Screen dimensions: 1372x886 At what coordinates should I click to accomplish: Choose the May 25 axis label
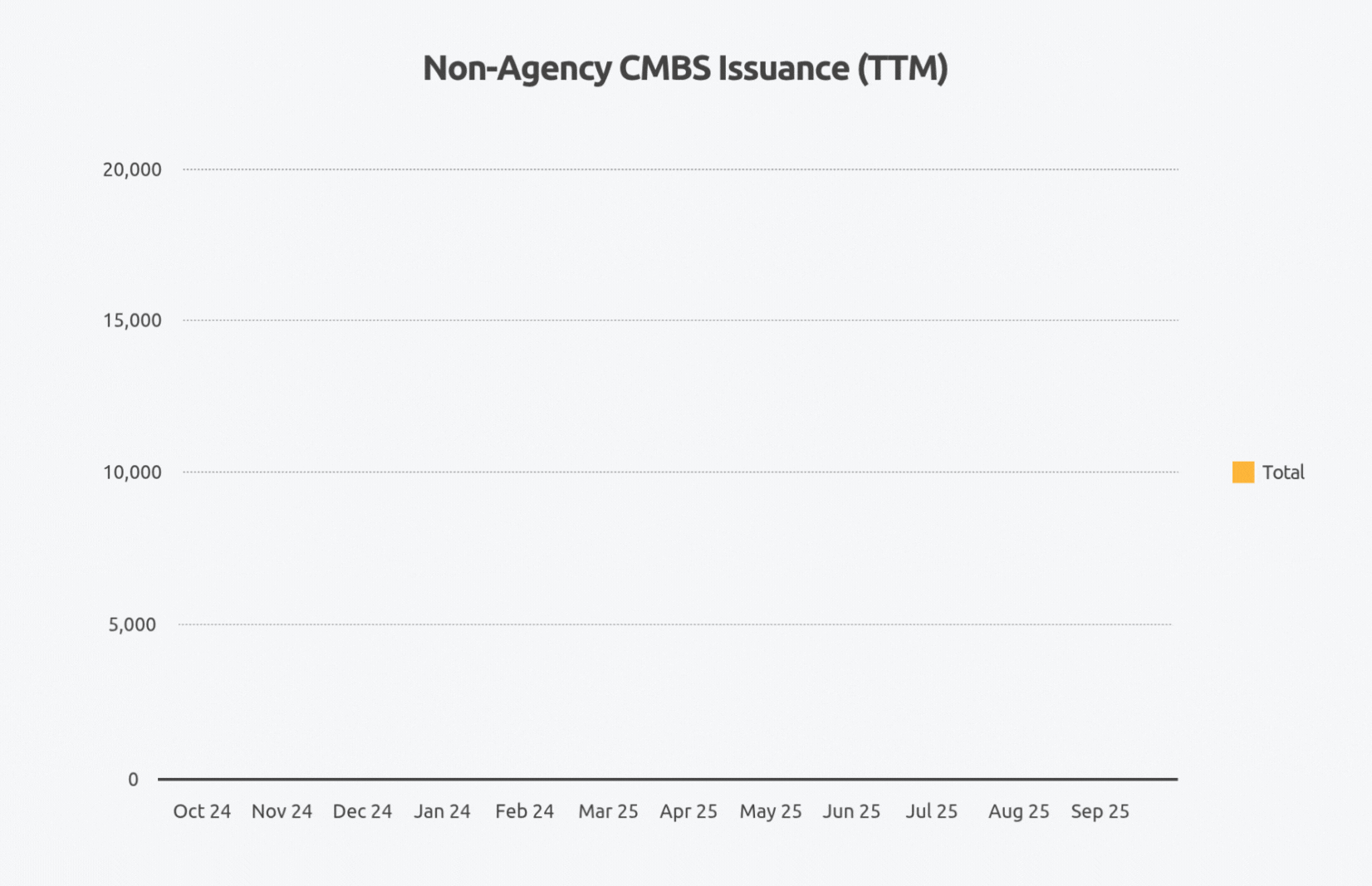point(771,811)
